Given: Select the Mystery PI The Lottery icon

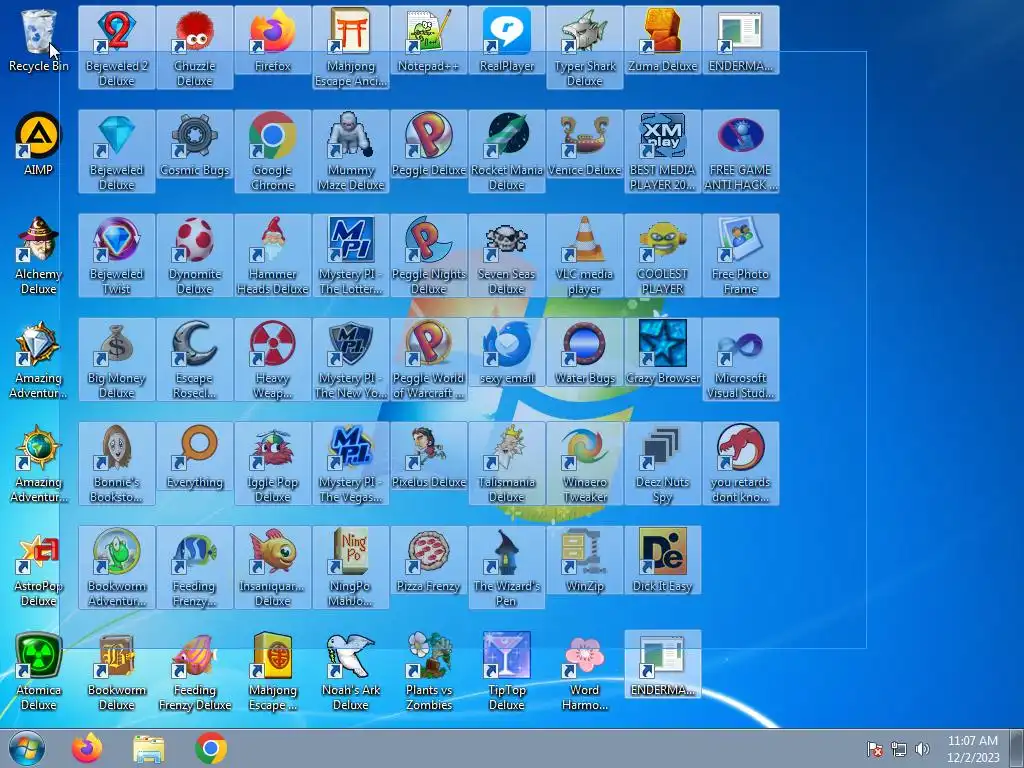Looking at the screenshot, I should click(351, 255).
